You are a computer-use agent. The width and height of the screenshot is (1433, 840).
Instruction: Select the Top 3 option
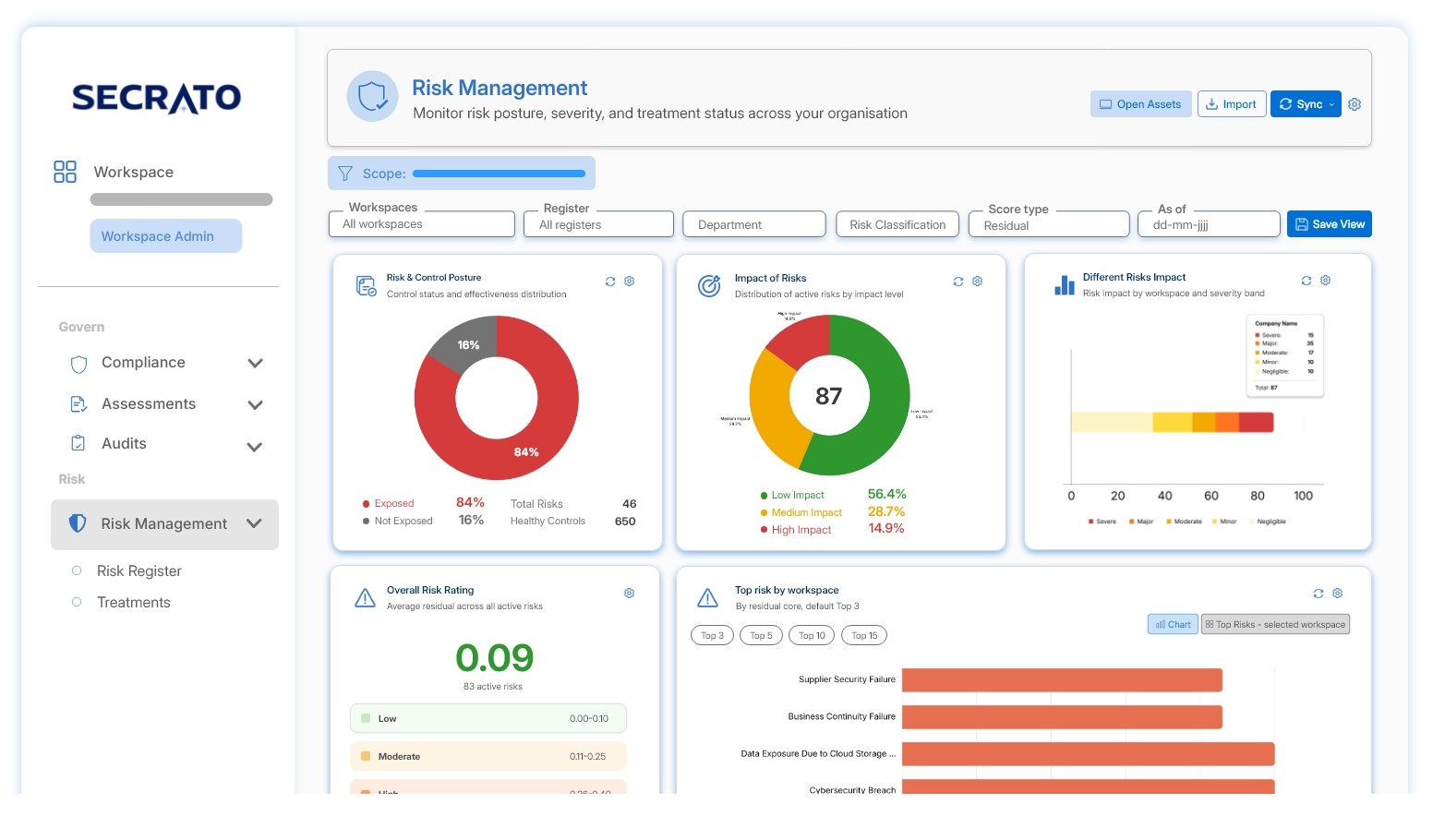point(712,635)
